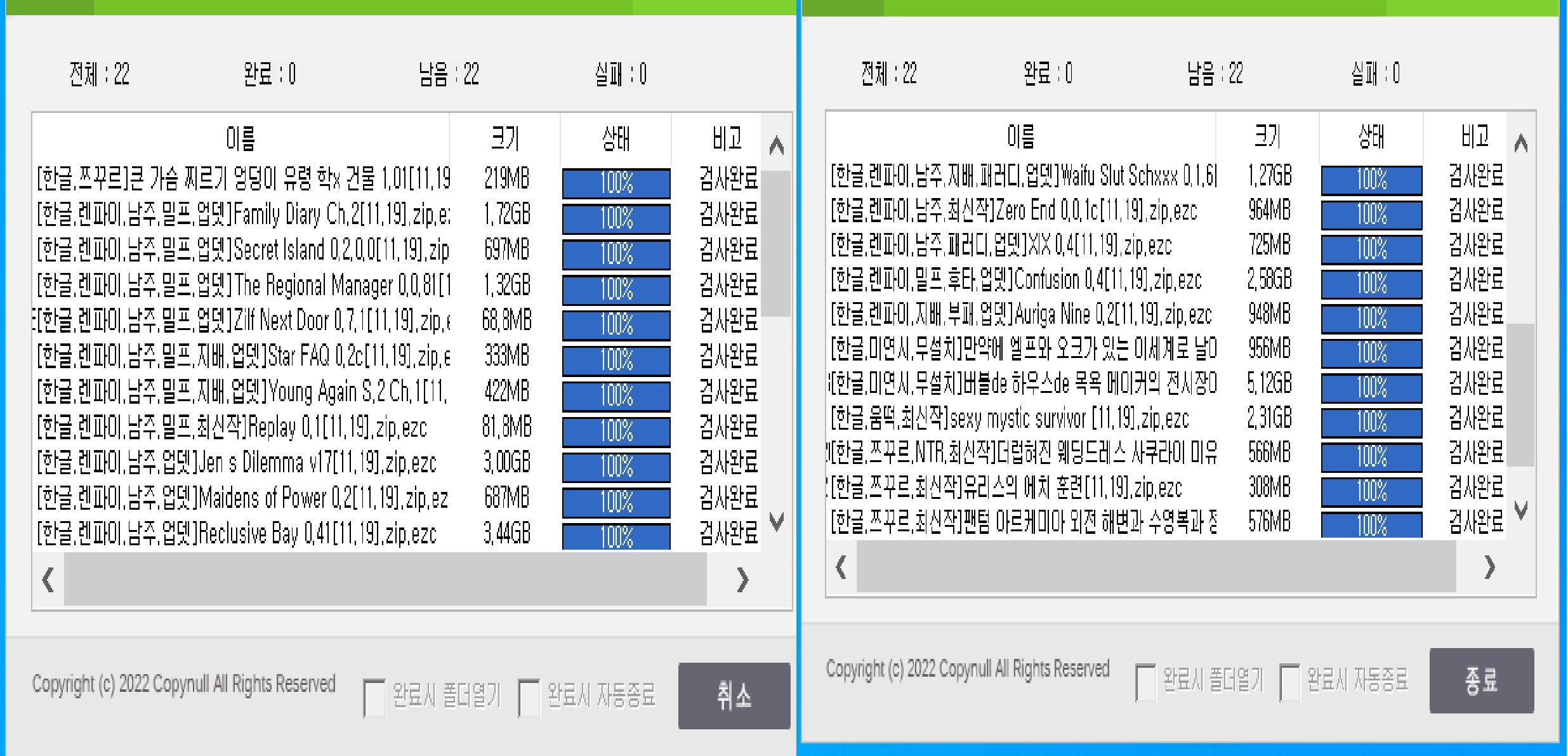Click 상태 column header in left list
The image size is (1568, 756).
[x=616, y=138]
